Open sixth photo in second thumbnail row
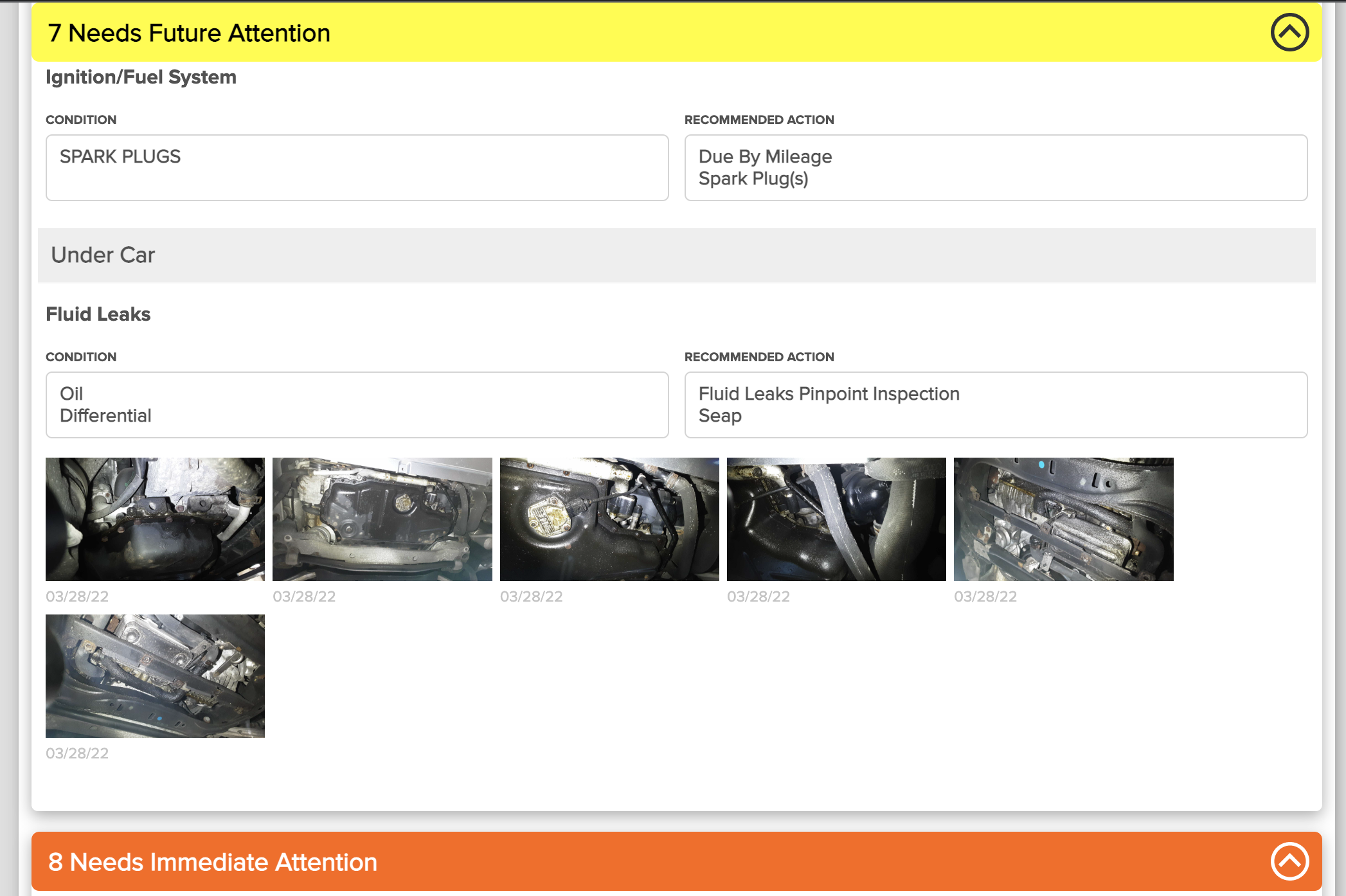 [x=155, y=676]
